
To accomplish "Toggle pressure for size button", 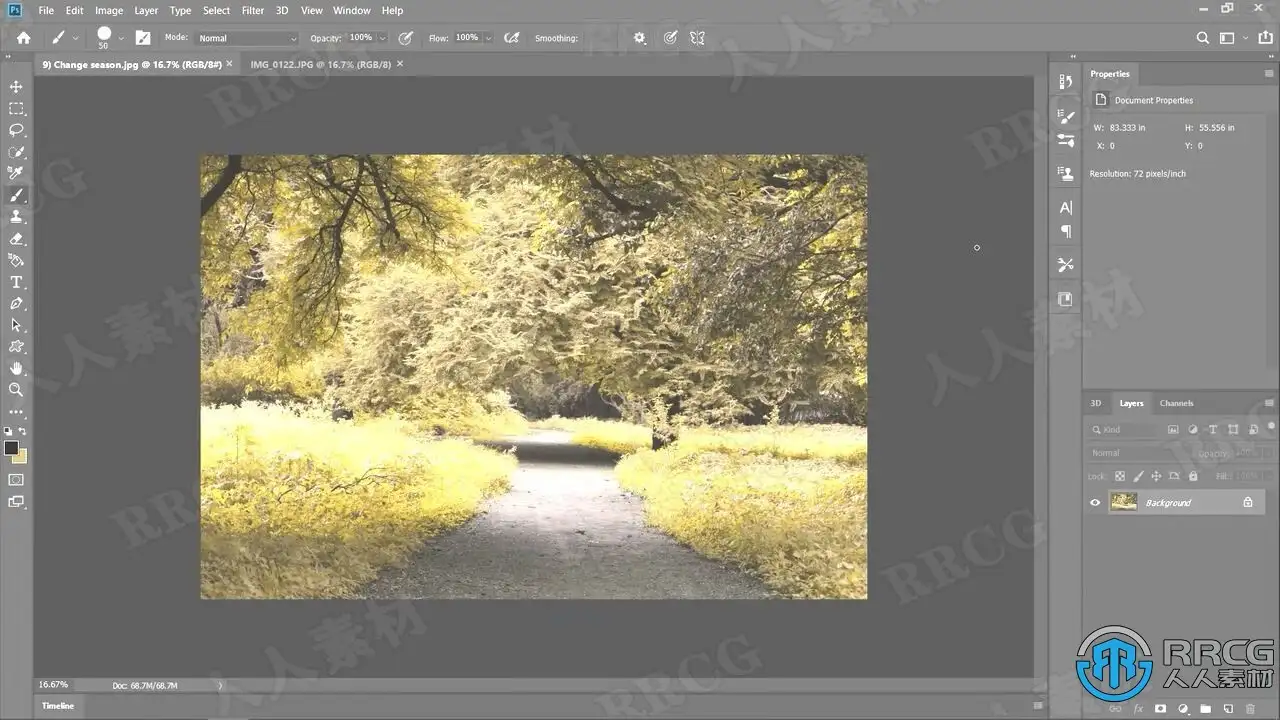I will pos(670,38).
